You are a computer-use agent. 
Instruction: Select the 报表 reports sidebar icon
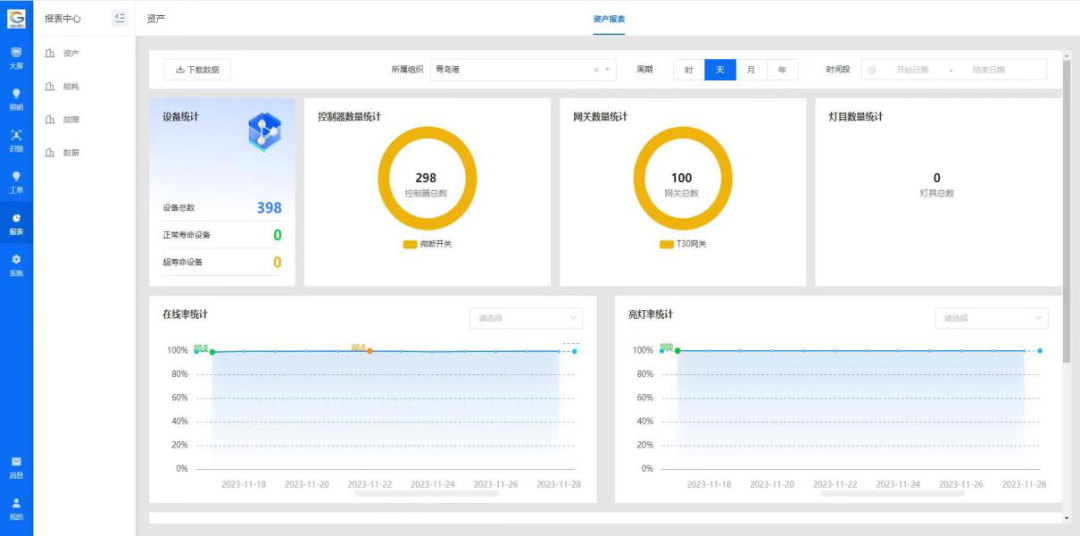(16, 222)
